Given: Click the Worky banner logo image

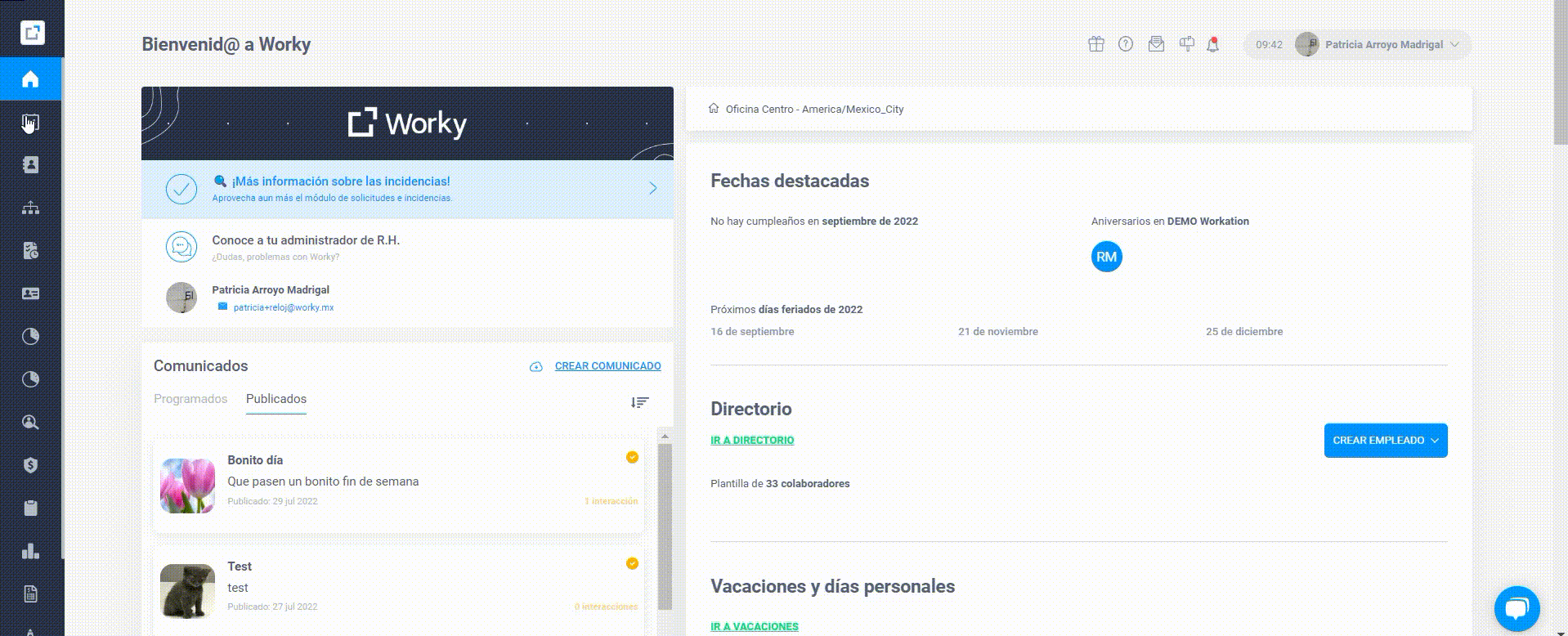Looking at the screenshot, I should pos(407,123).
